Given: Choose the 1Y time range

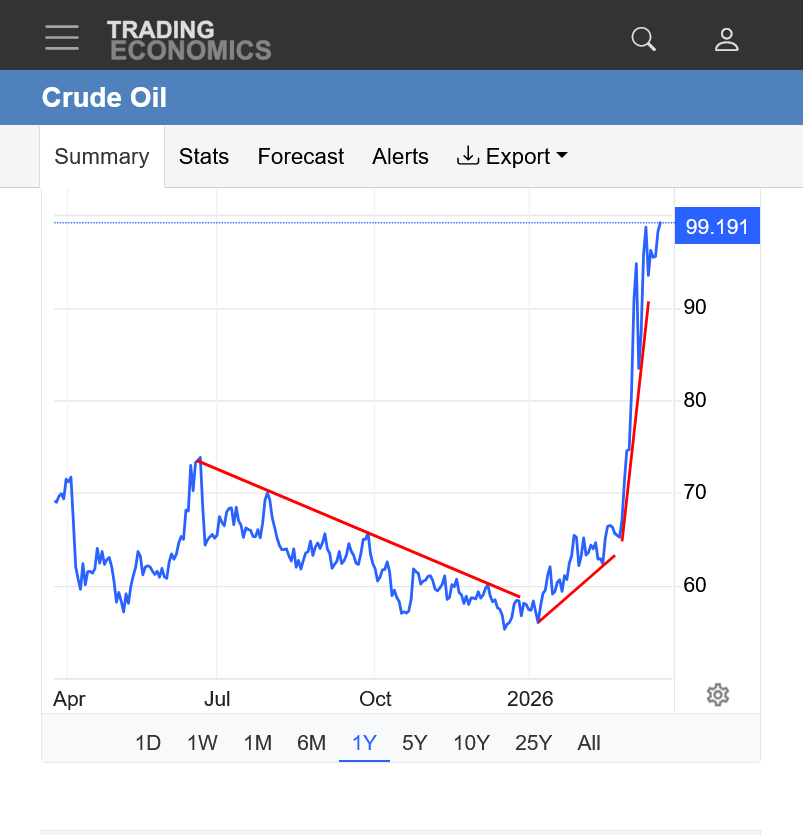Looking at the screenshot, I should click(364, 743).
